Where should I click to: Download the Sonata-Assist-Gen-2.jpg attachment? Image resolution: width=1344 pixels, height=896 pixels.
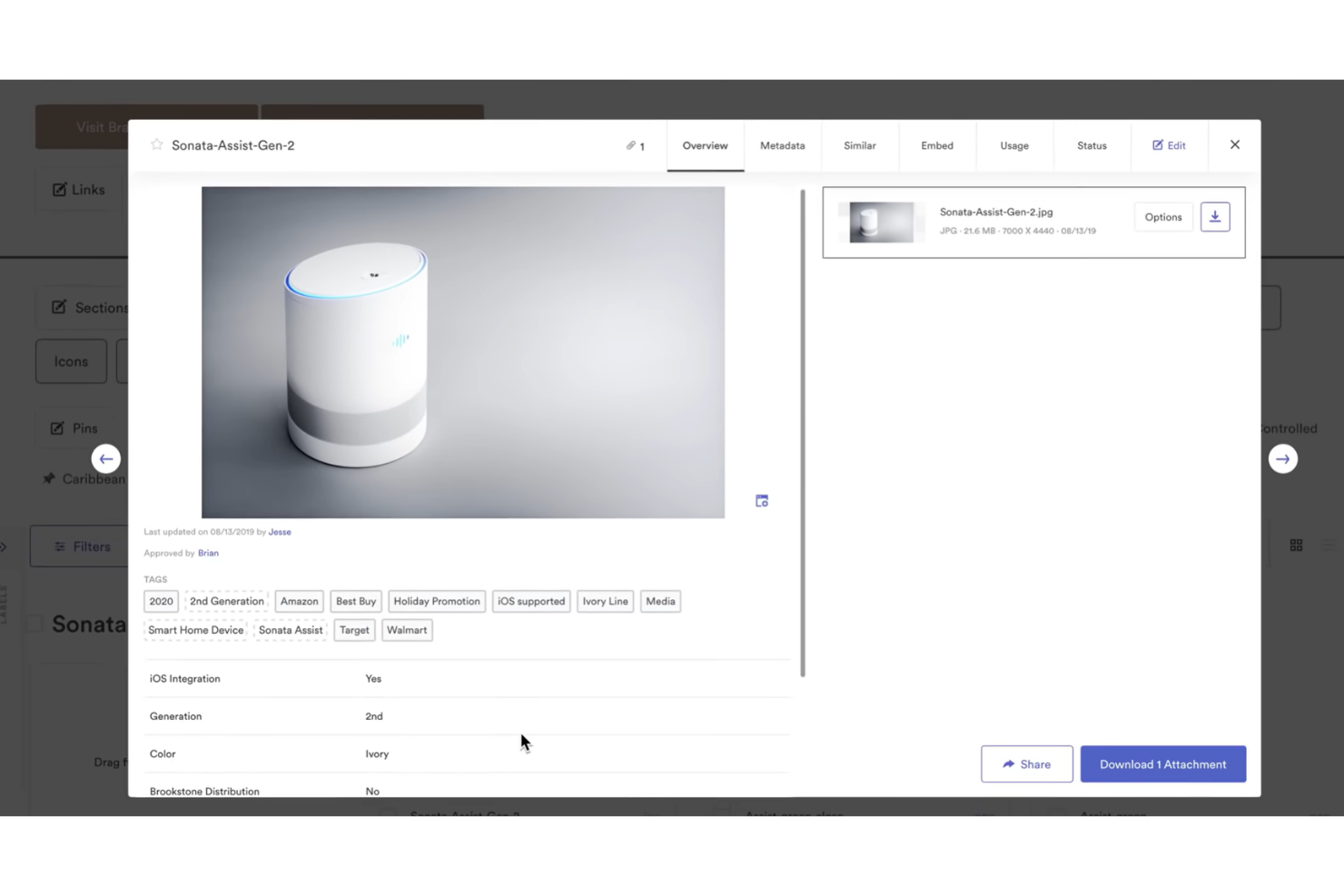click(x=1215, y=216)
